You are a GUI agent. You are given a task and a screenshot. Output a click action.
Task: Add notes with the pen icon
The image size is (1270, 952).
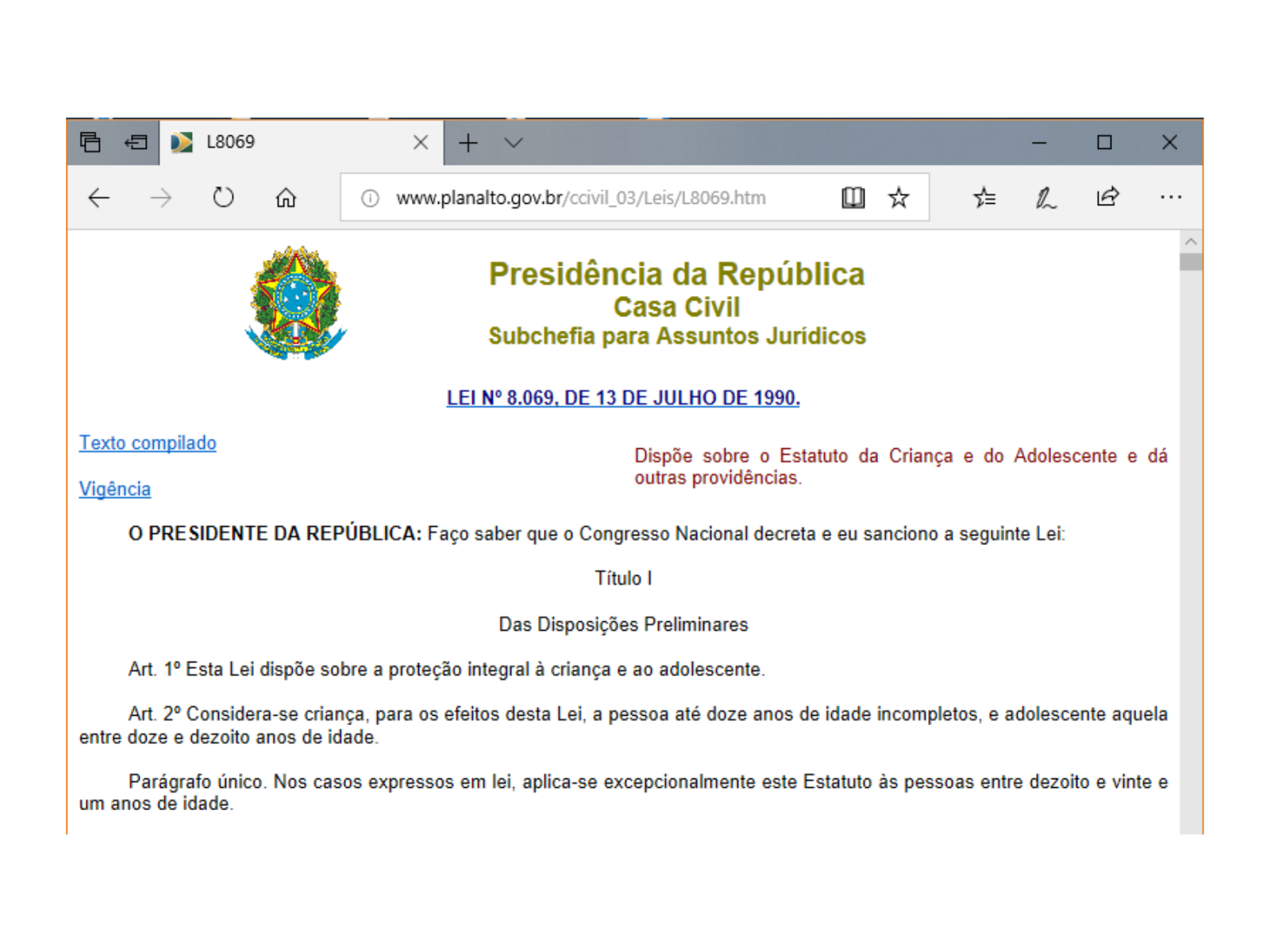[1045, 198]
